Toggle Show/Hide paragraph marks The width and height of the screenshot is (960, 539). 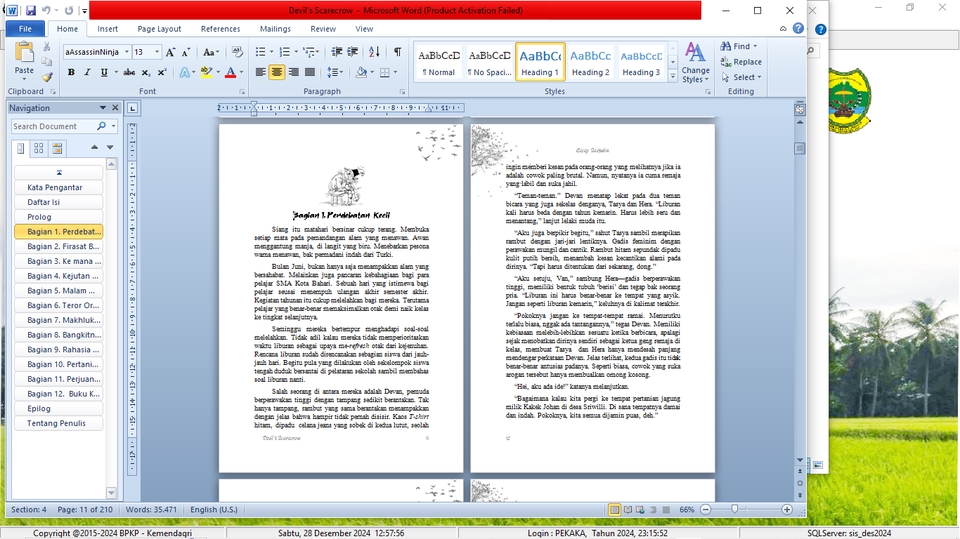coord(397,53)
